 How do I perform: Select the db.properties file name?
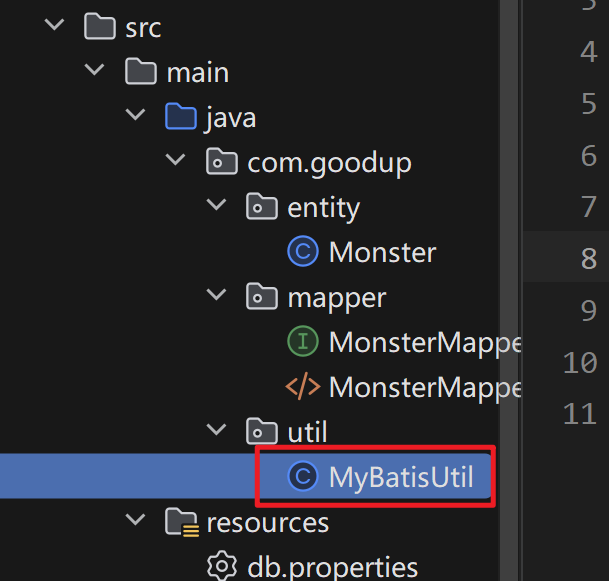[332, 567]
